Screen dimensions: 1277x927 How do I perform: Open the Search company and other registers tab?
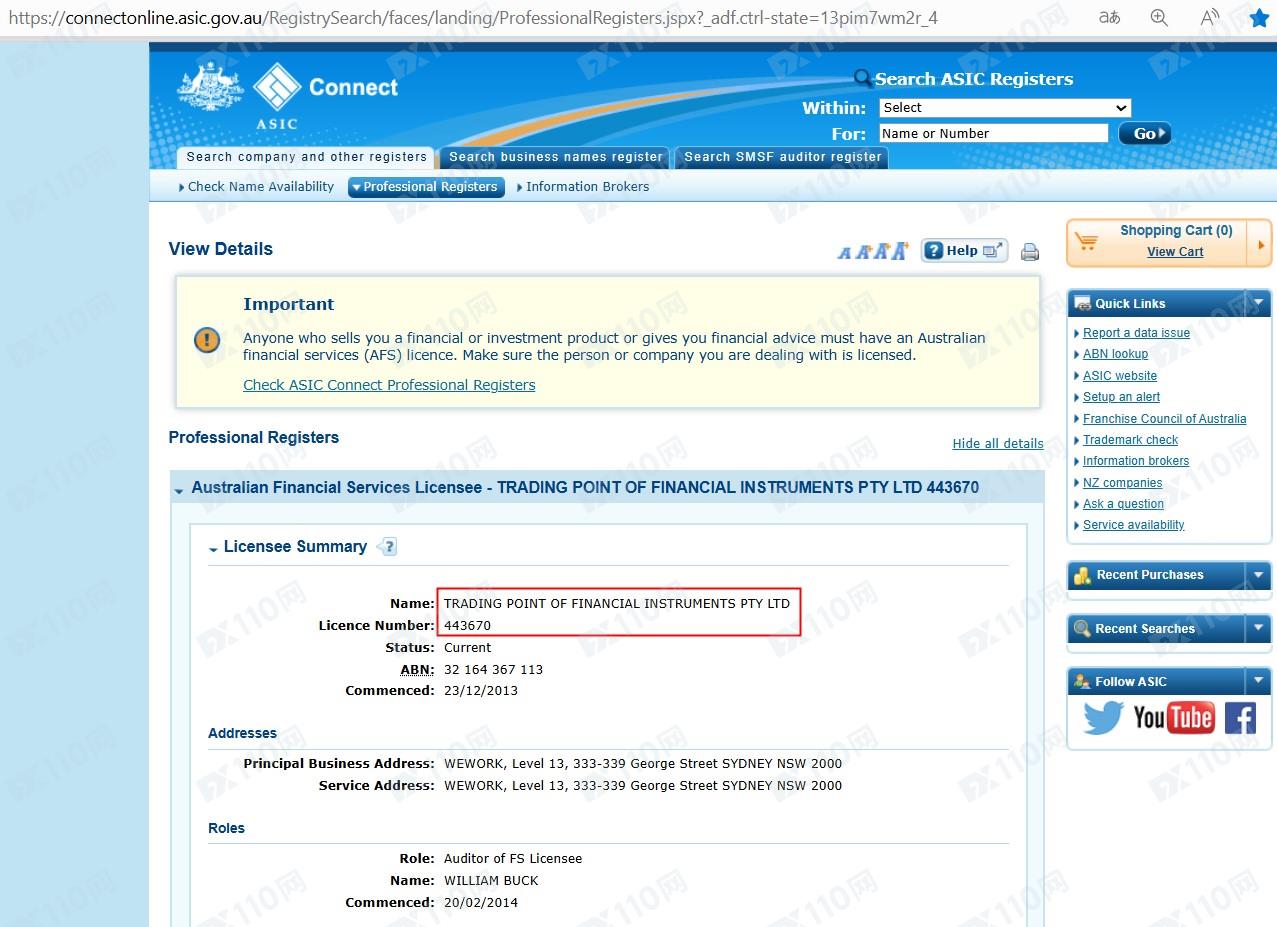307,157
